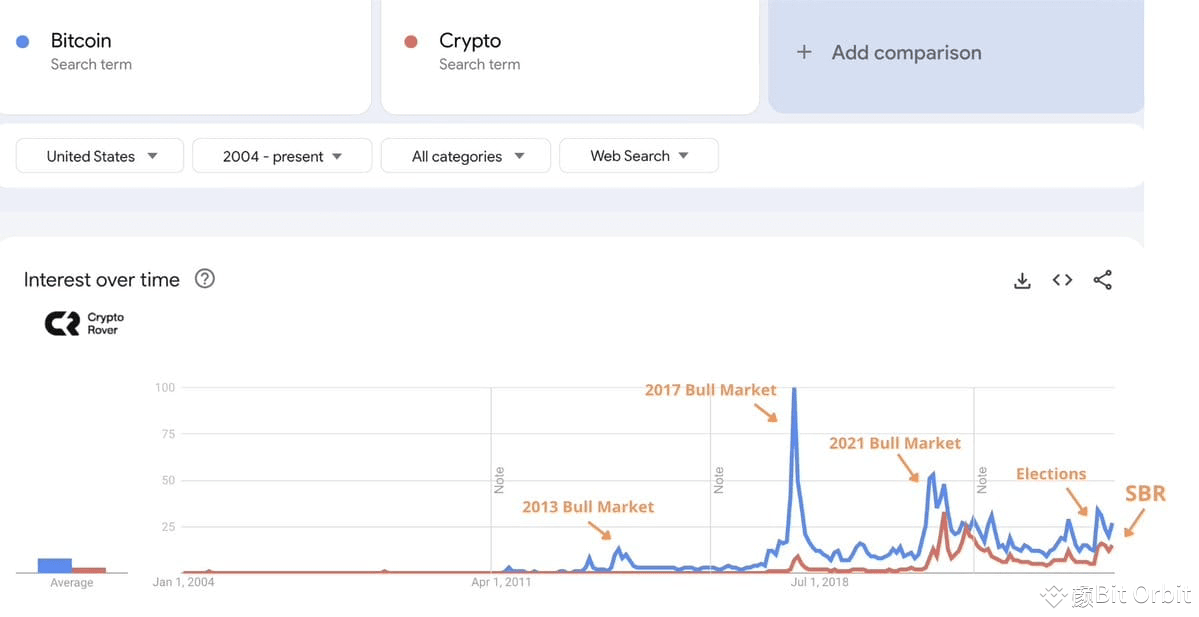1199x617 pixels.
Task: Click the red Crypto color dot
Action: pos(411,41)
